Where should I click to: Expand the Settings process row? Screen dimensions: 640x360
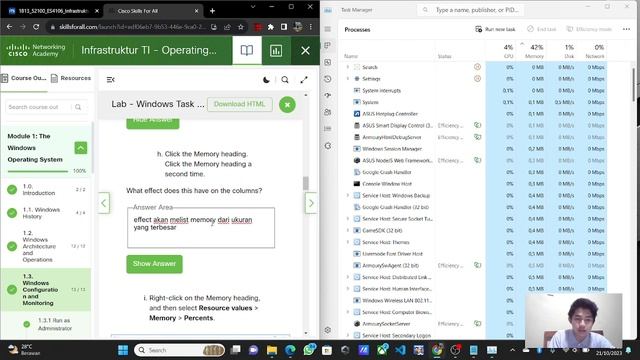point(348,78)
